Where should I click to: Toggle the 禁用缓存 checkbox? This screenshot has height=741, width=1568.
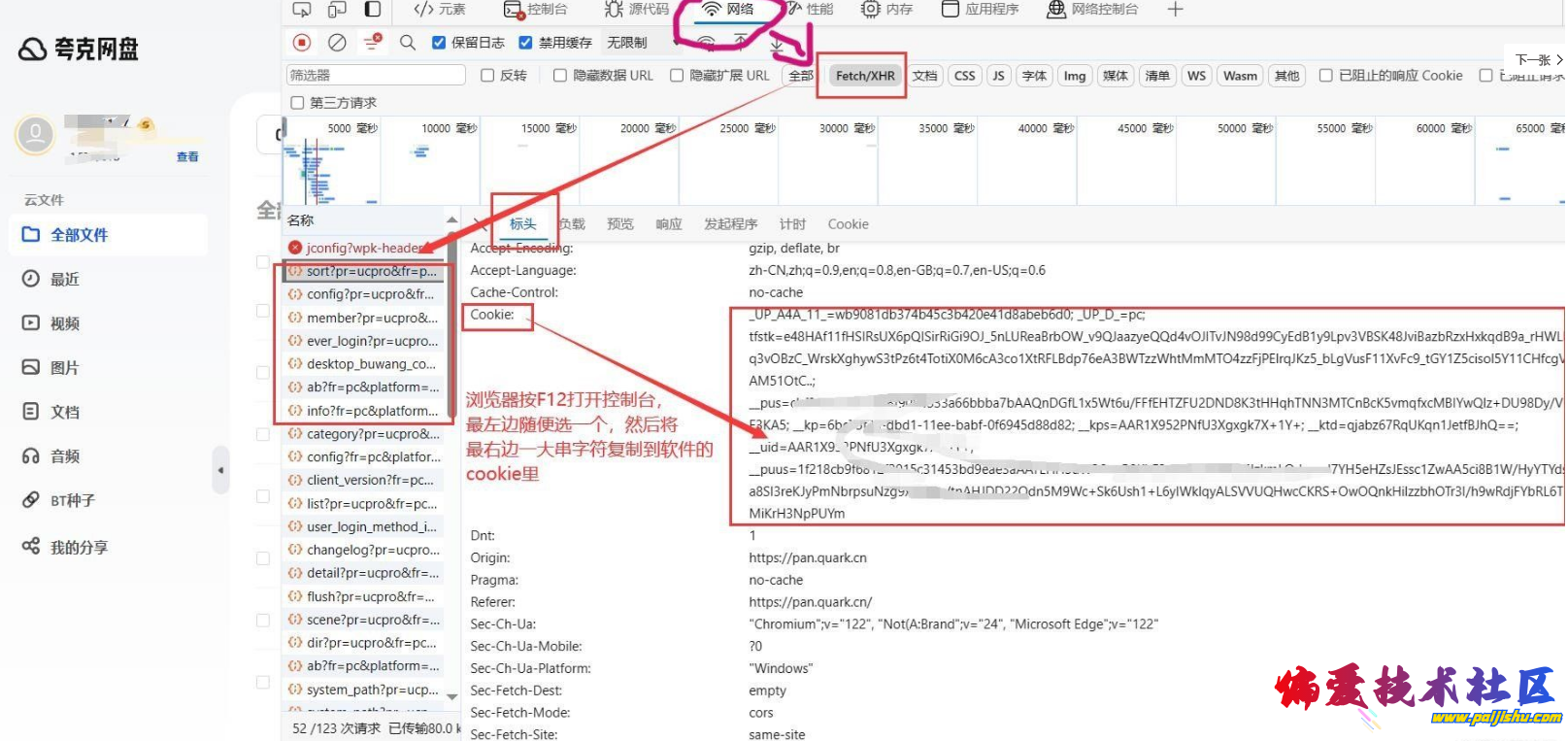(x=525, y=43)
